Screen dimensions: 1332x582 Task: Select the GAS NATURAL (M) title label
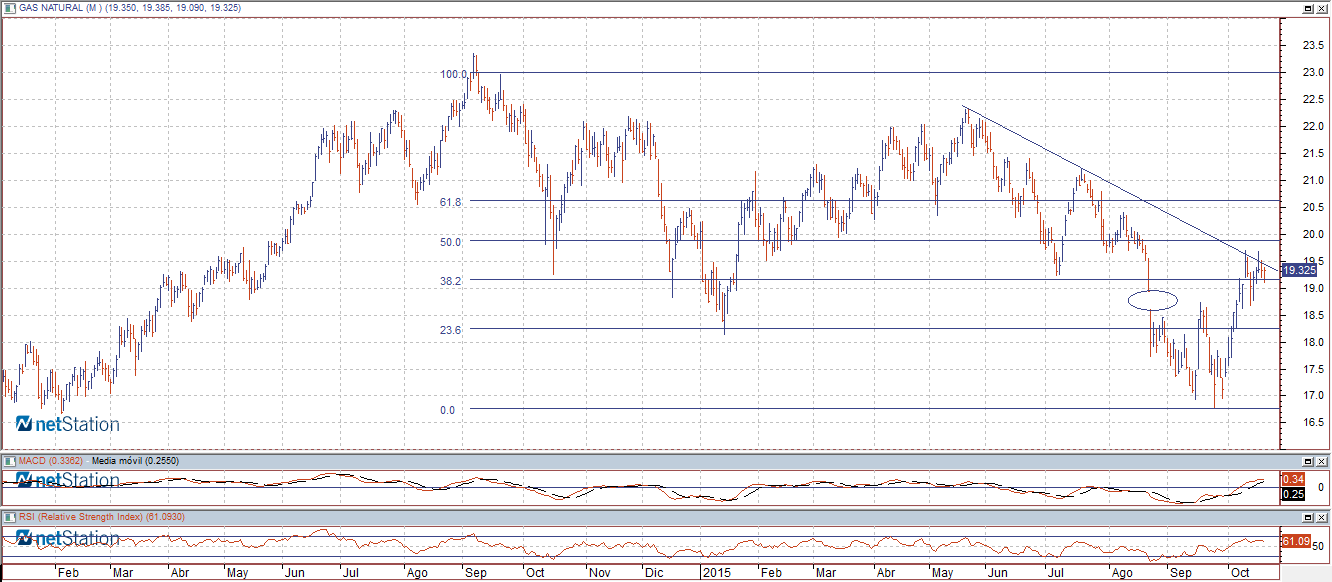[60, 8]
